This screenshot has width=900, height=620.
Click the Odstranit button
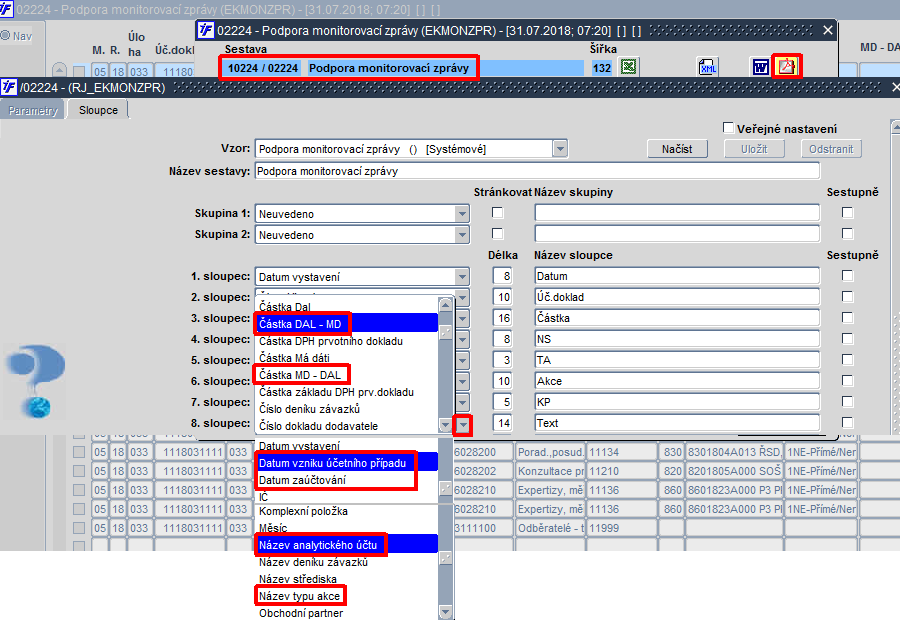(x=831, y=149)
